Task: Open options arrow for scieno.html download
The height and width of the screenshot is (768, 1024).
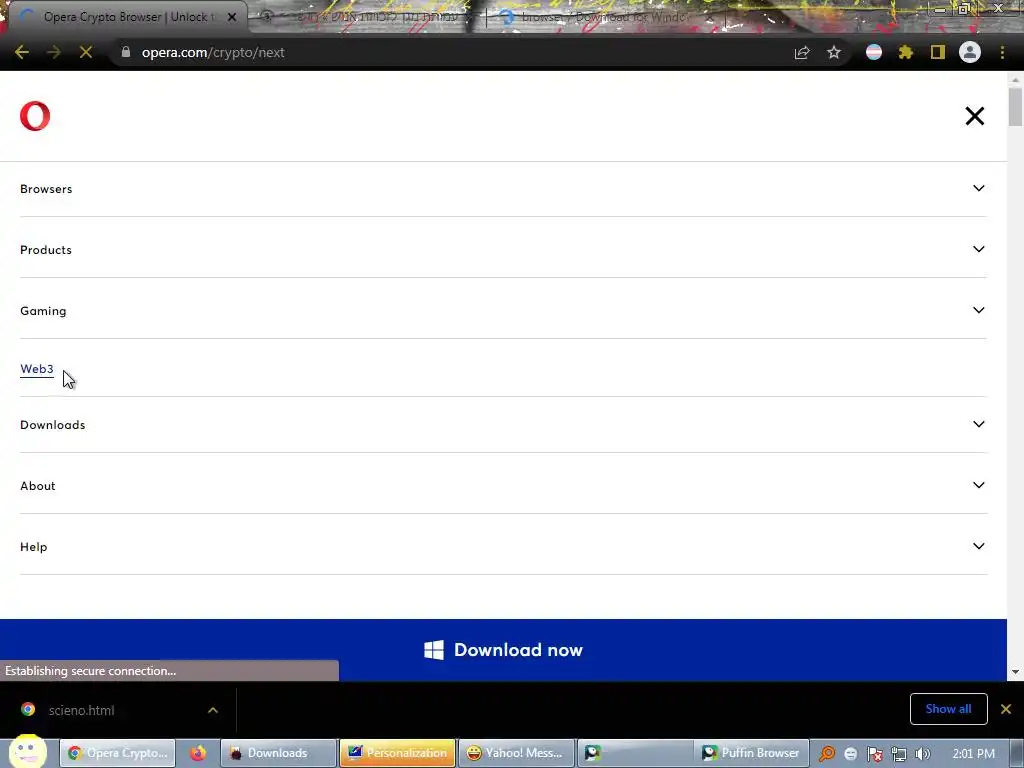Action: coord(213,710)
